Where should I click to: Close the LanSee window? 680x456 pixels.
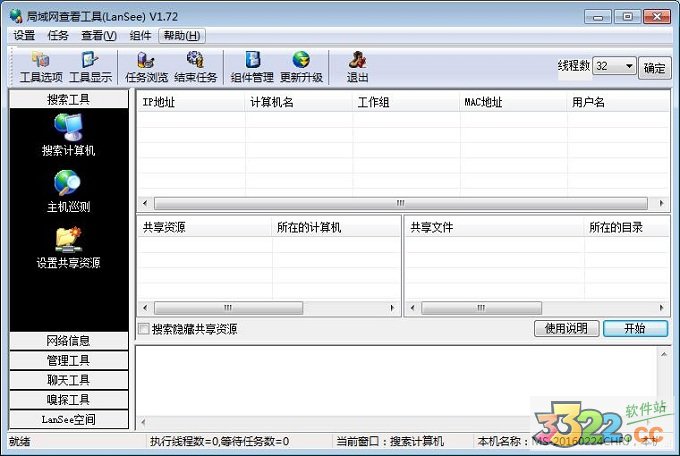pos(657,16)
